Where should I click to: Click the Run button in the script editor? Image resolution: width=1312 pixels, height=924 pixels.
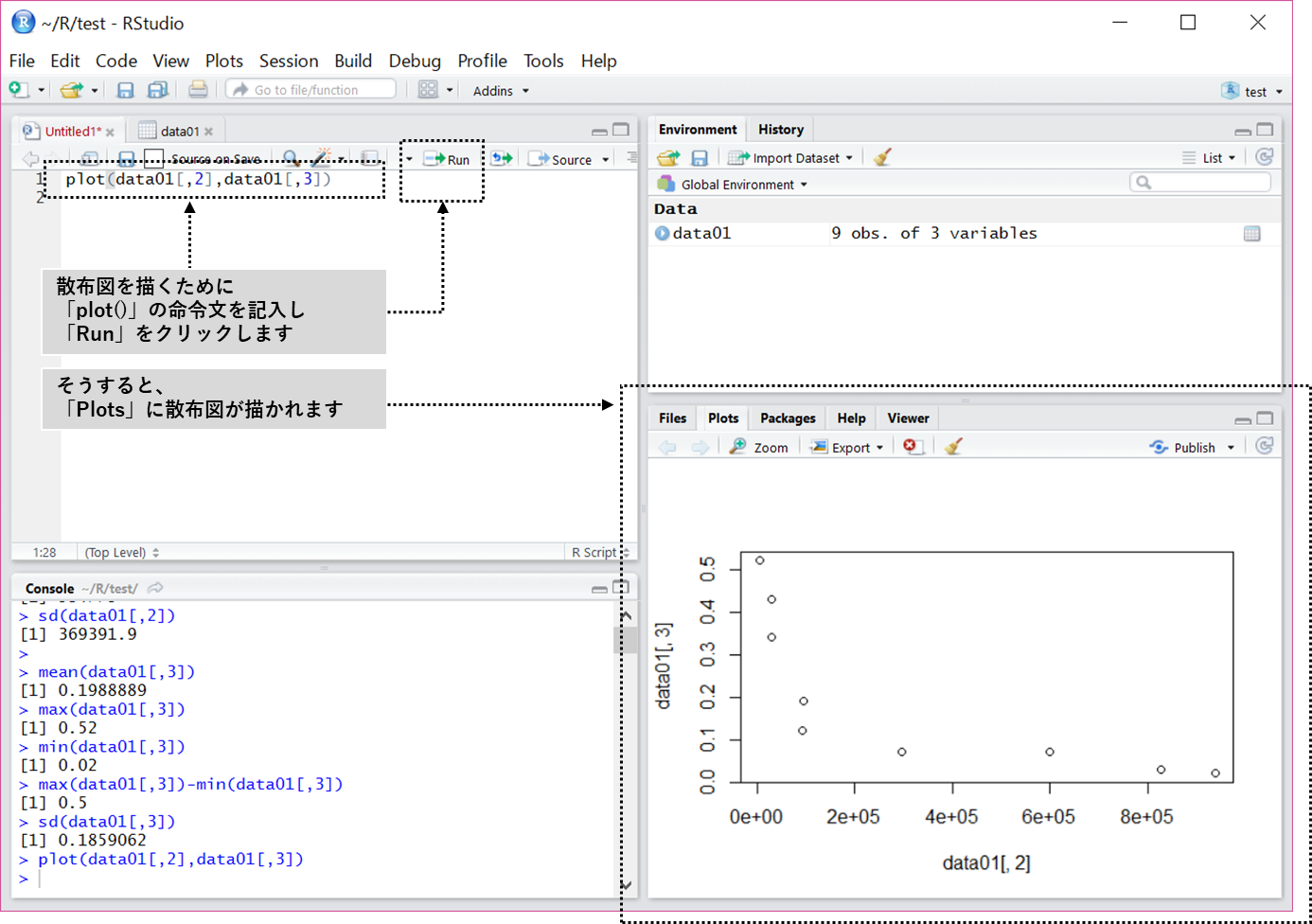[447, 159]
